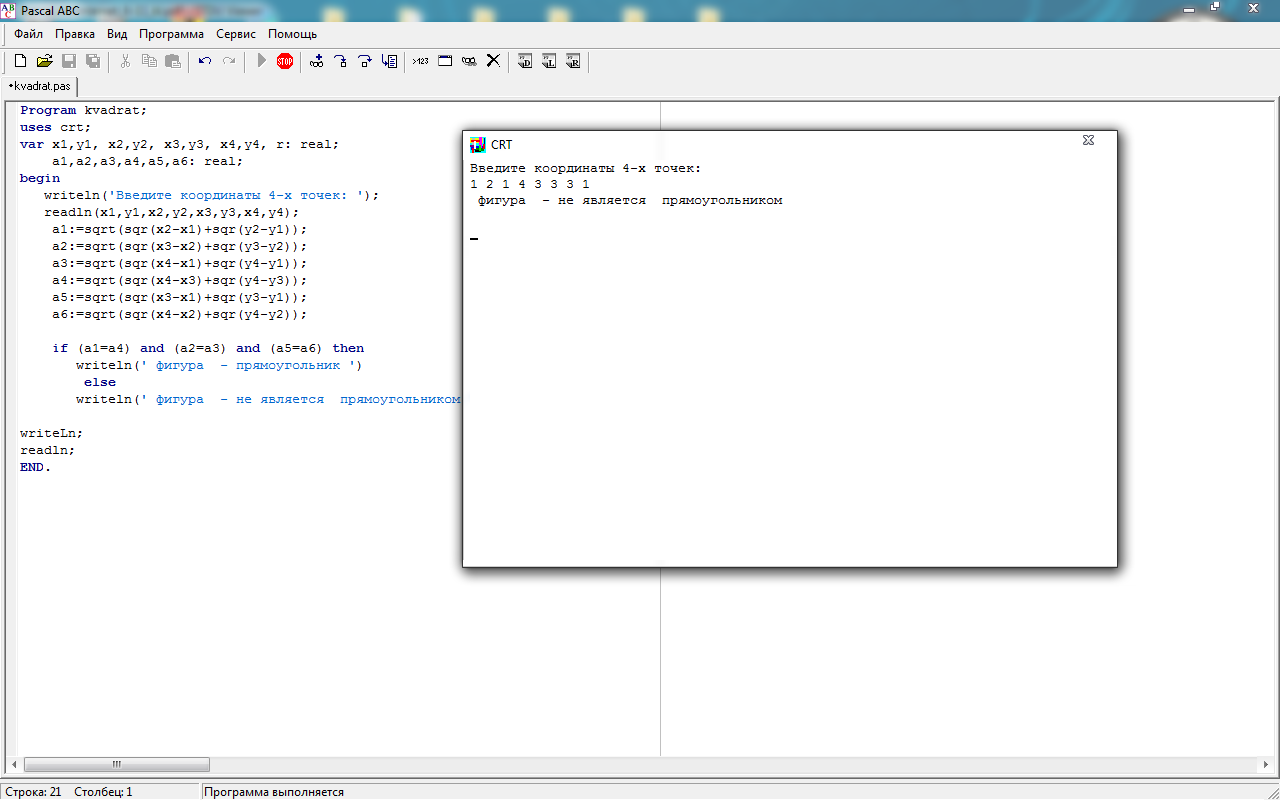Click the toolbar icon labeled L
This screenshot has height=800, width=1280.
click(x=549, y=61)
